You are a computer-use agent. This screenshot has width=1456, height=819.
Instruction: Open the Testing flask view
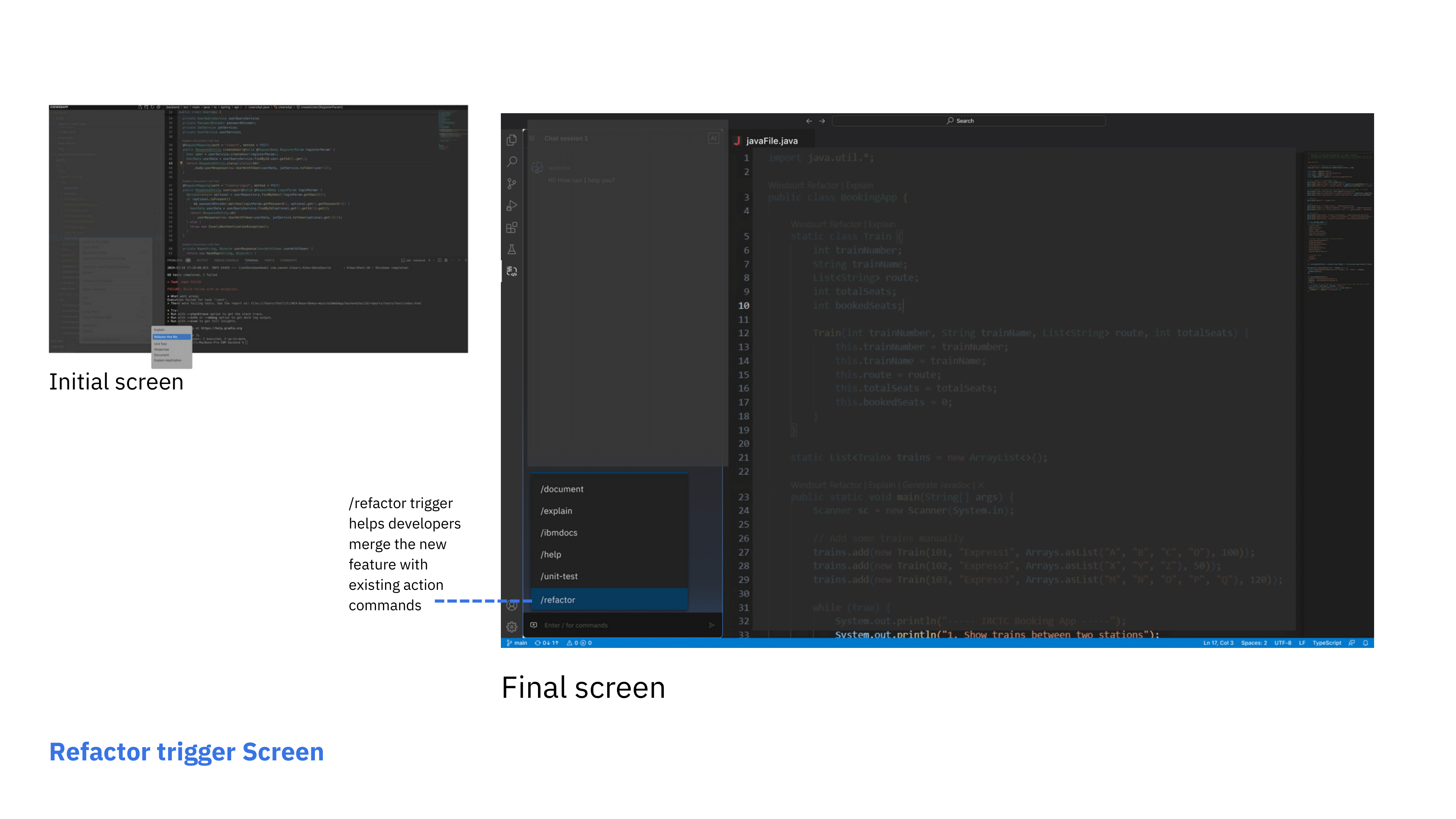pyautogui.click(x=511, y=249)
